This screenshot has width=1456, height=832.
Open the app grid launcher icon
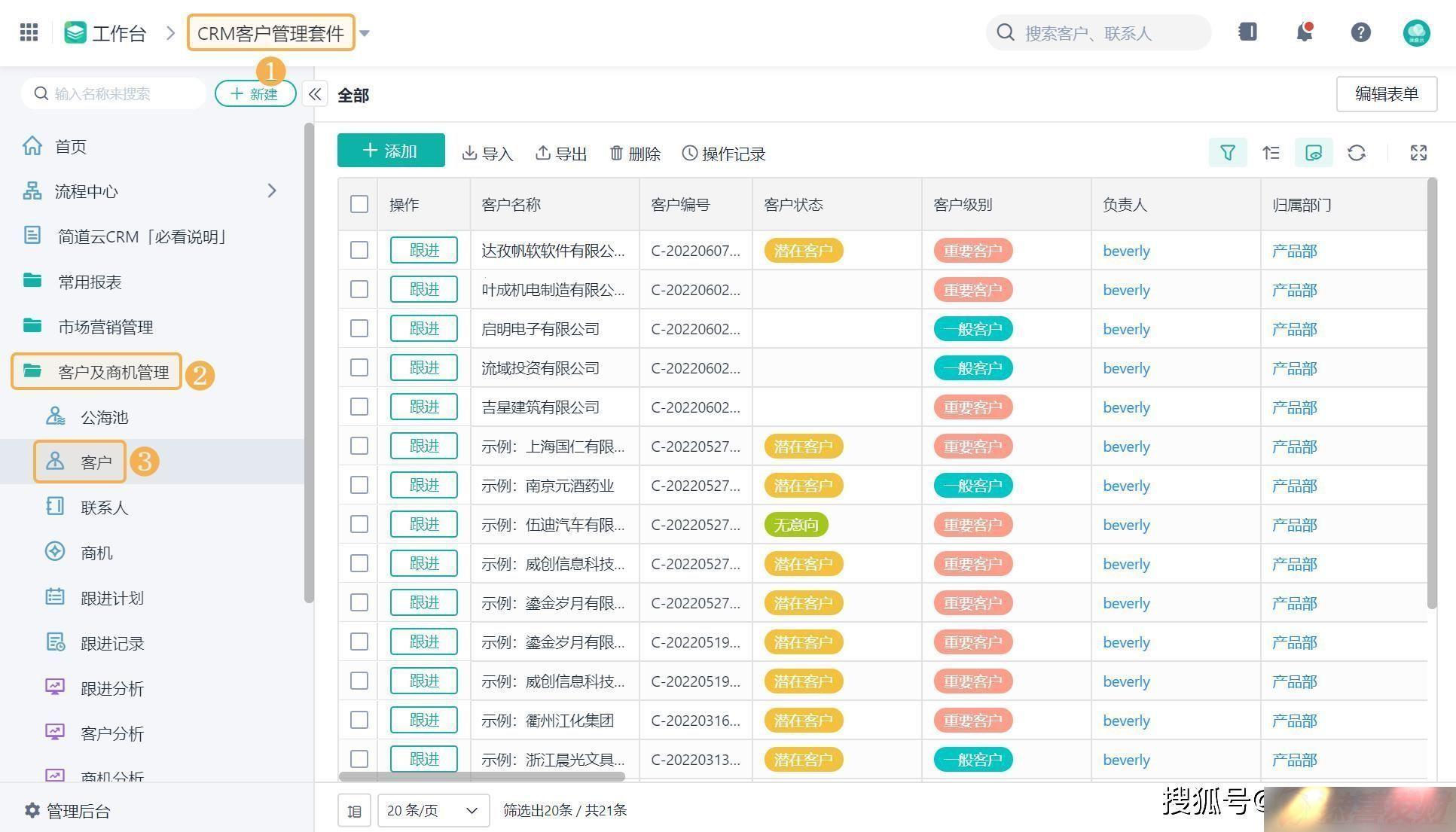(29, 32)
